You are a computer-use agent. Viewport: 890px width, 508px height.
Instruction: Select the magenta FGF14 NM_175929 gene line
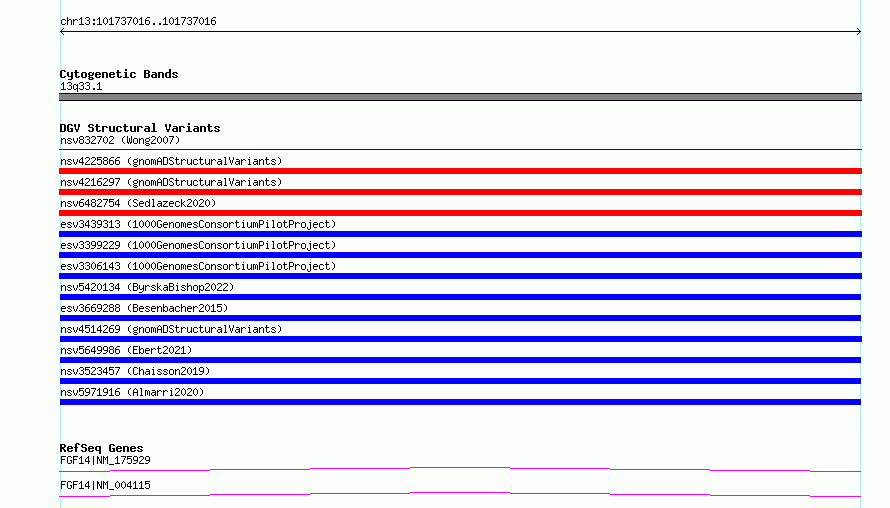point(460,469)
